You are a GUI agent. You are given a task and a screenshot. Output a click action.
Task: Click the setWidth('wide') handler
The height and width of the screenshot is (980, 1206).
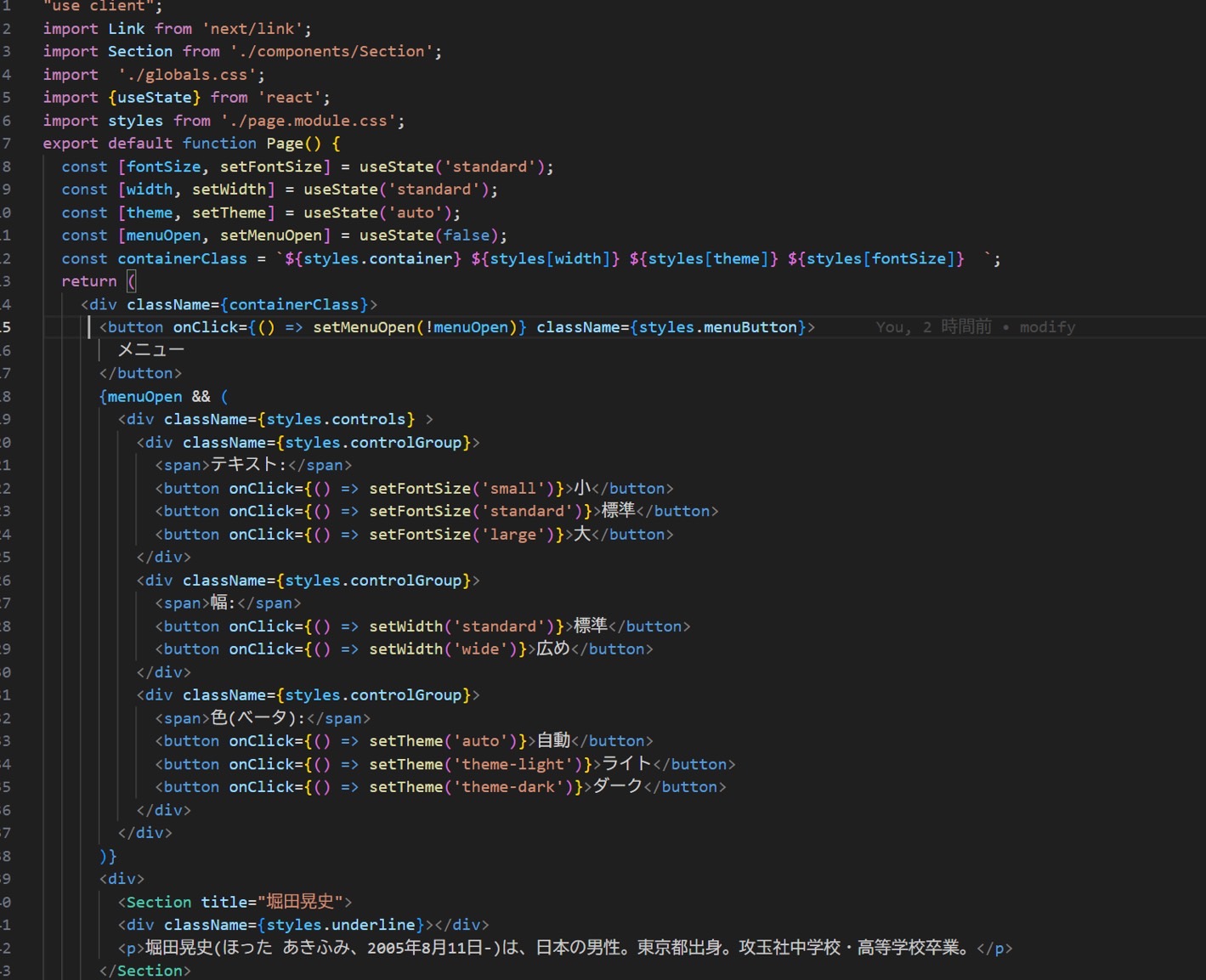447,649
